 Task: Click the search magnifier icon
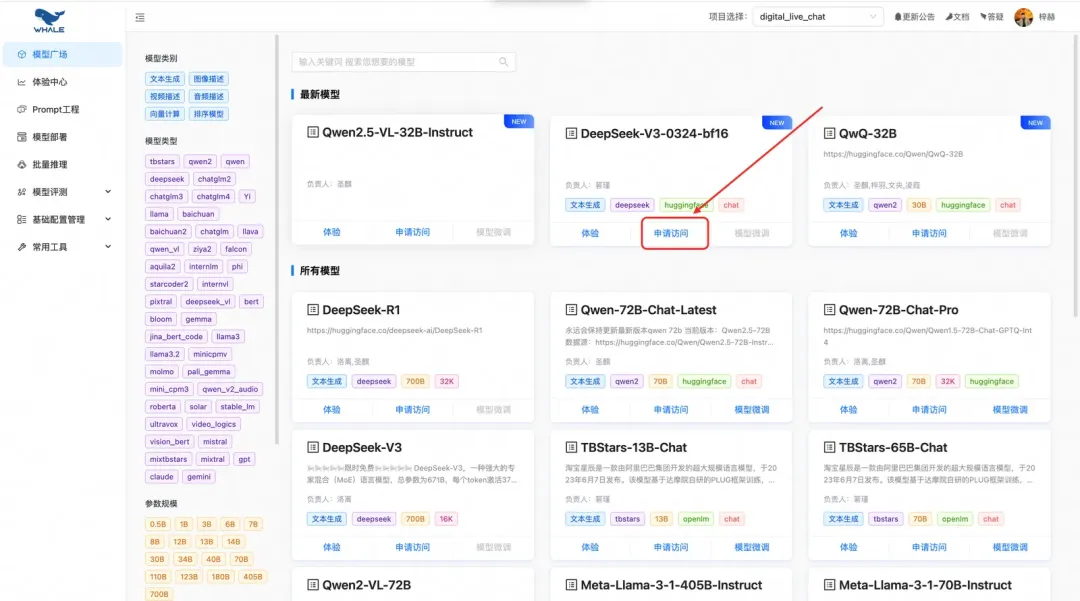pyautogui.click(x=503, y=62)
